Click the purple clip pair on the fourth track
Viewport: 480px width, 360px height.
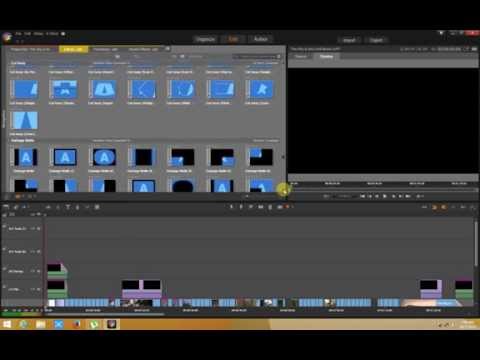(142, 289)
